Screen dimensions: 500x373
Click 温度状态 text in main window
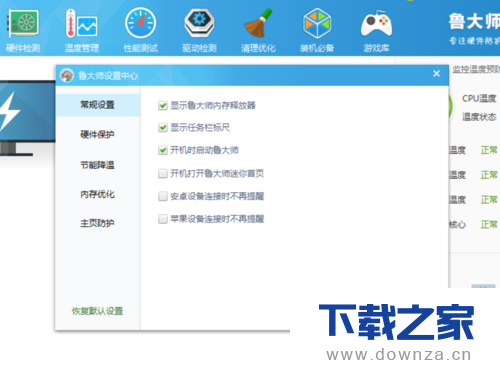point(479,117)
